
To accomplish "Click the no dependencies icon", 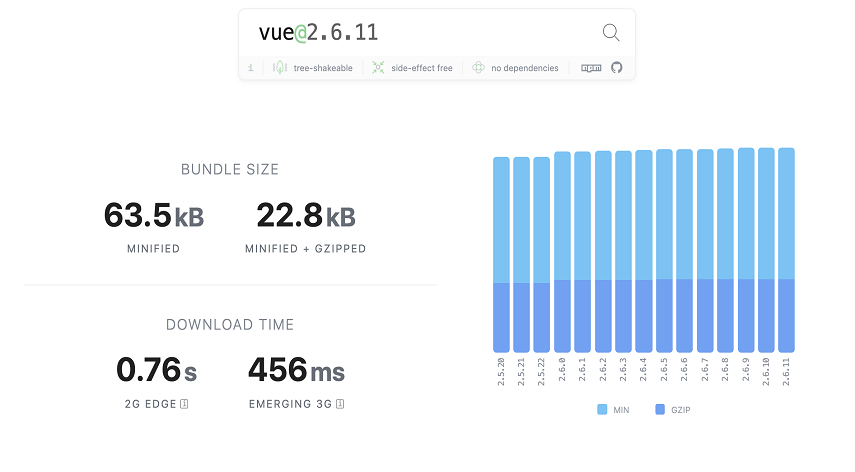I will [478, 68].
